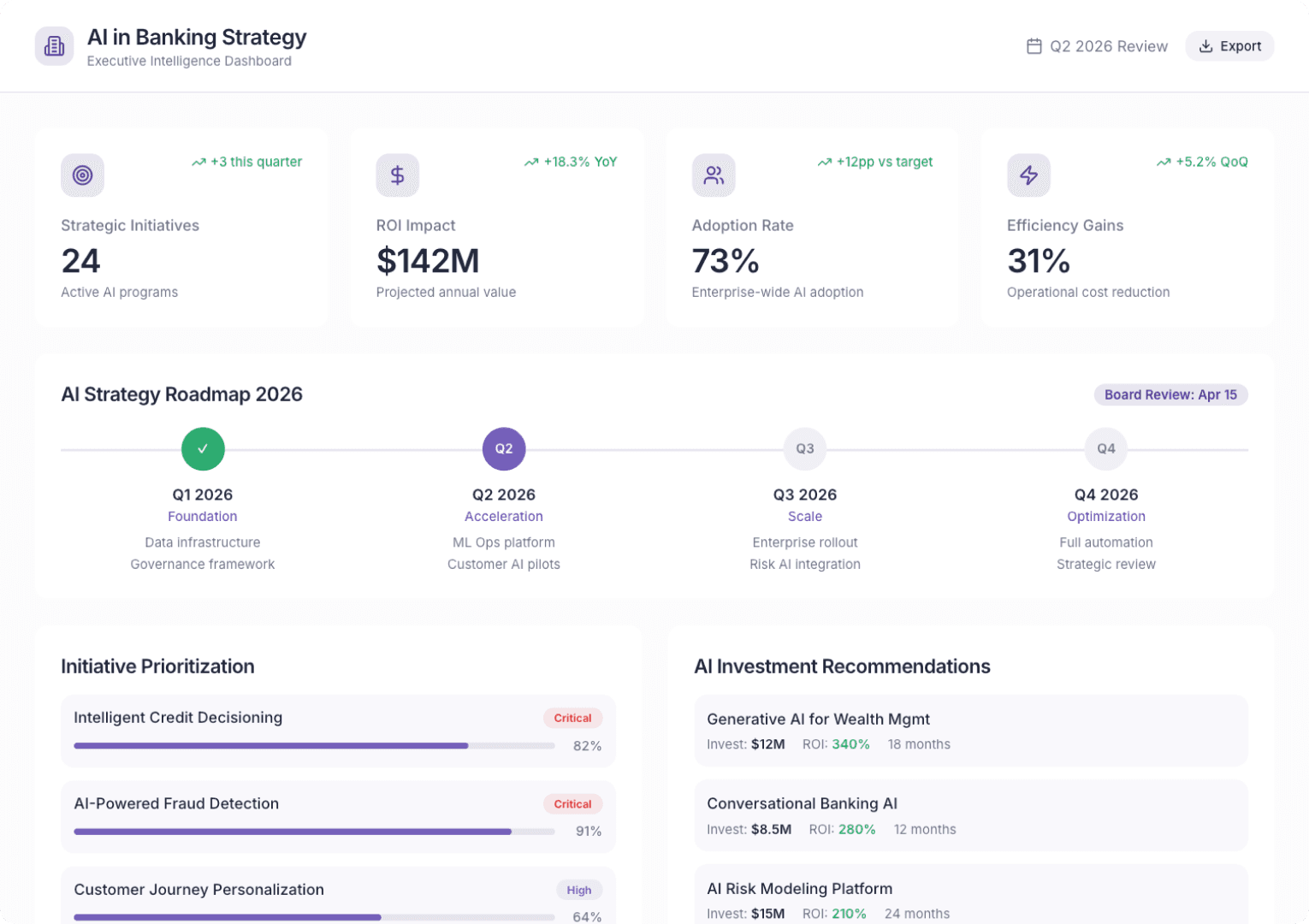Select the people icon on Adoption Rate card

coord(714,175)
